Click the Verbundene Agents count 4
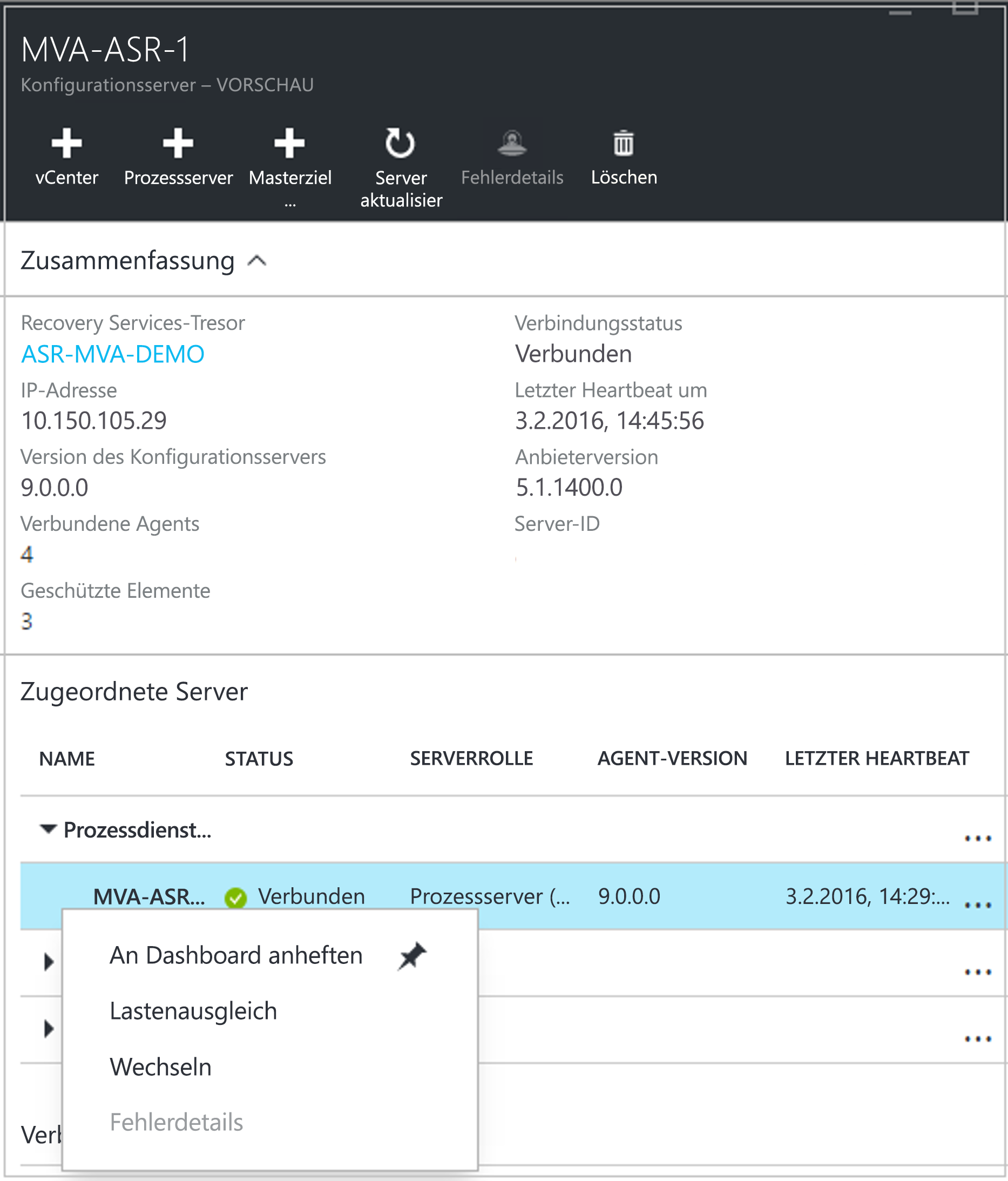This screenshot has height=1181, width=1008. point(27,554)
